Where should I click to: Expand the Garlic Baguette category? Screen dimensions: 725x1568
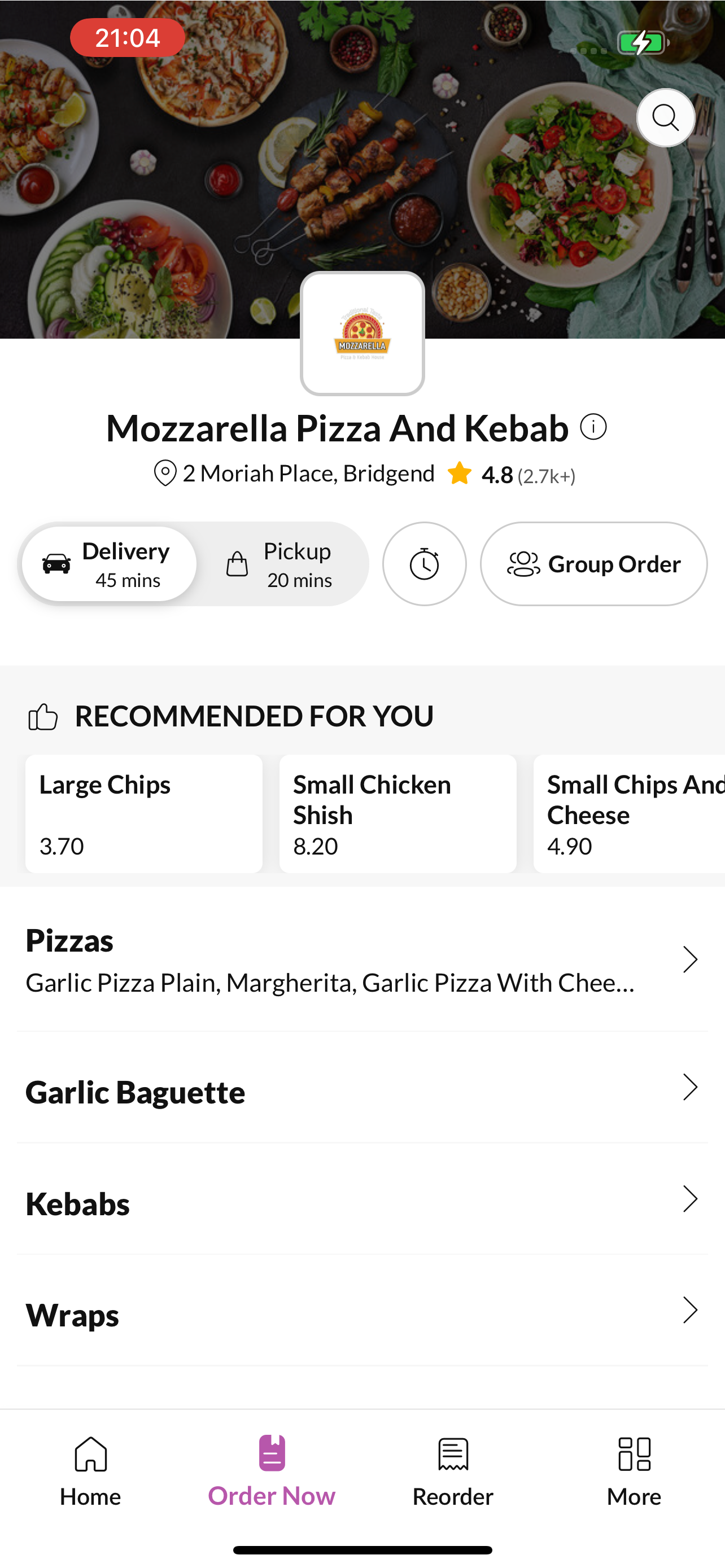(x=362, y=1088)
